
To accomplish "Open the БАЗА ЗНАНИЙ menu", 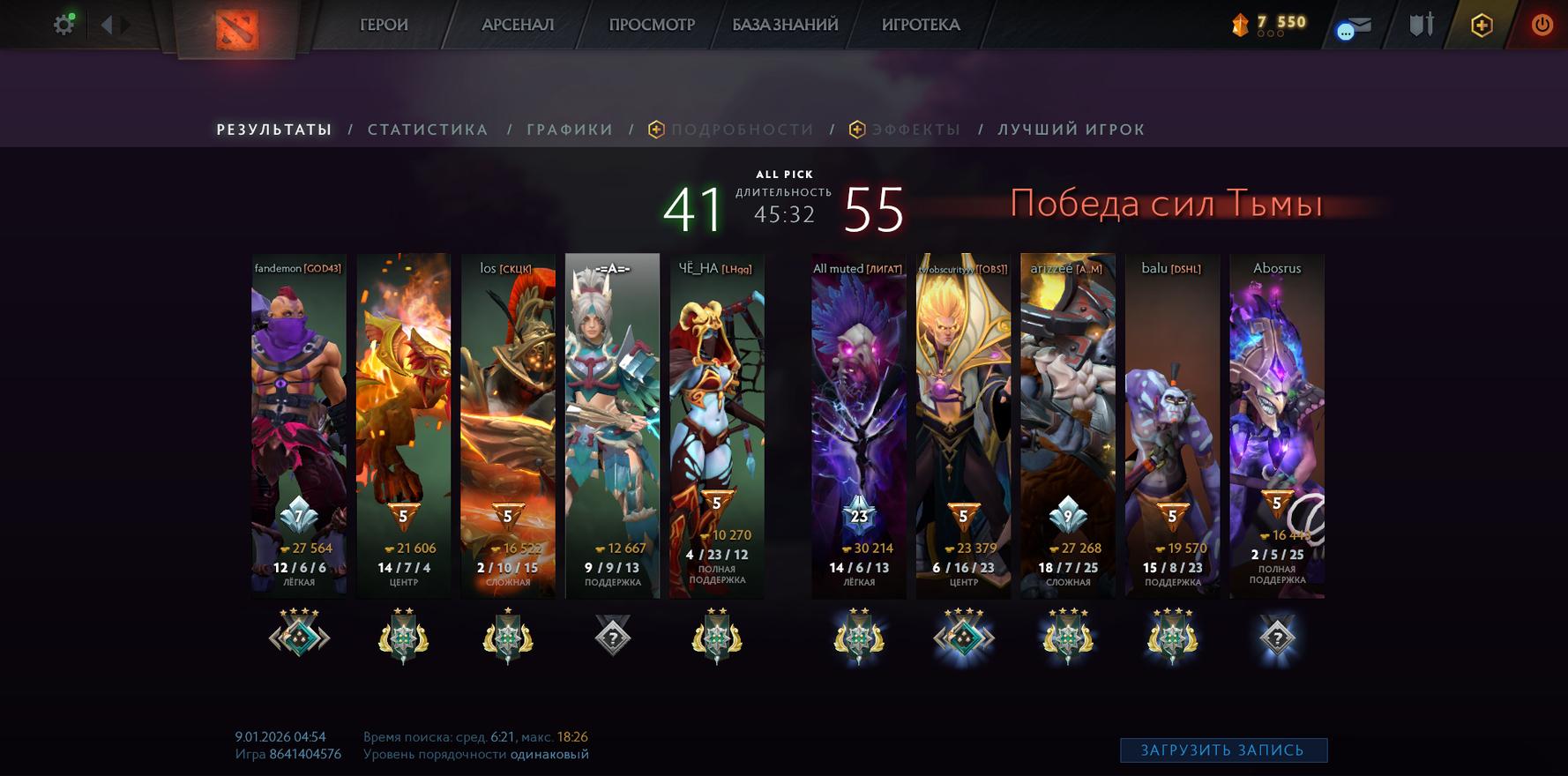I will (785, 25).
